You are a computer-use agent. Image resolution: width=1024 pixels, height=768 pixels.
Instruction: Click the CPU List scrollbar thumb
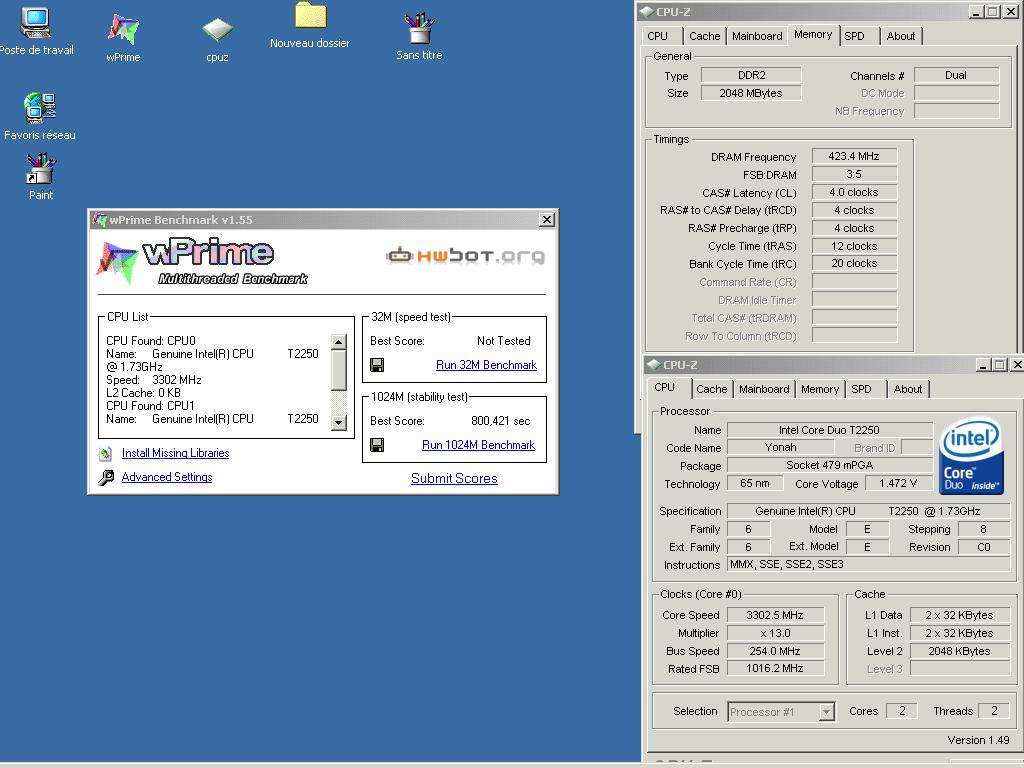pyautogui.click(x=338, y=369)
